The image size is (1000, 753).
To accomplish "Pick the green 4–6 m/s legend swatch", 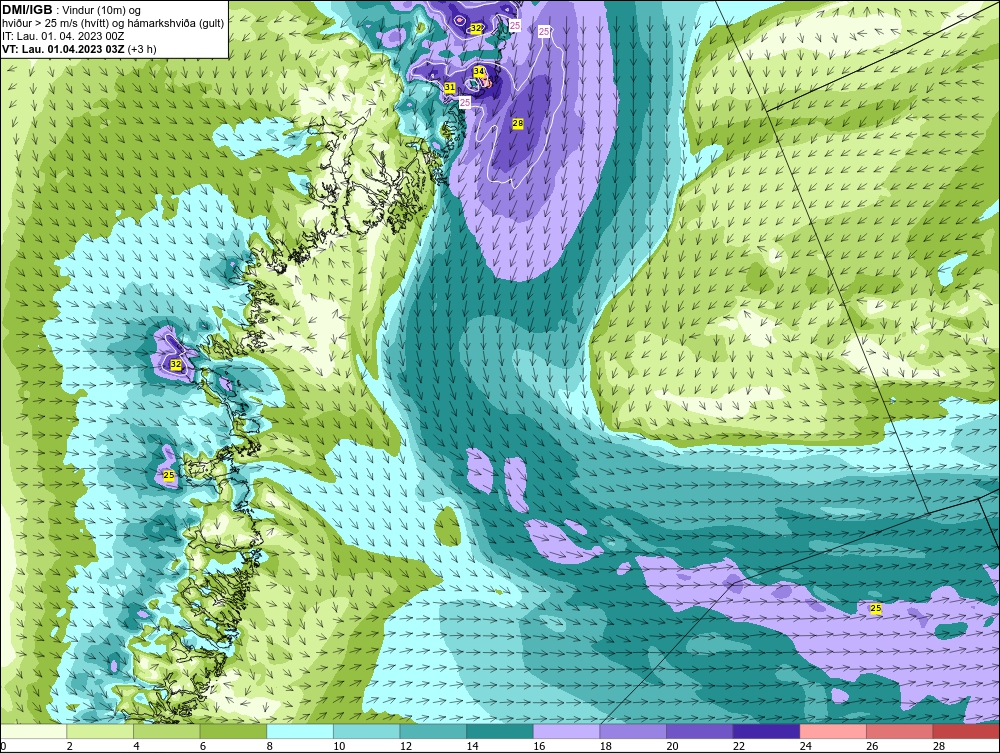I will 166,731.
